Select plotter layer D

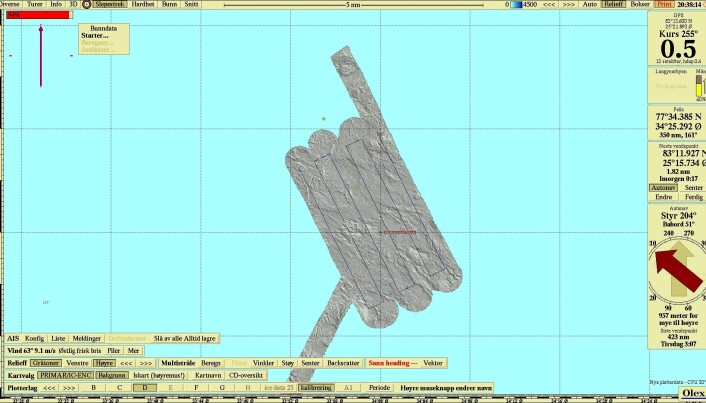click(x=145, y=388)
